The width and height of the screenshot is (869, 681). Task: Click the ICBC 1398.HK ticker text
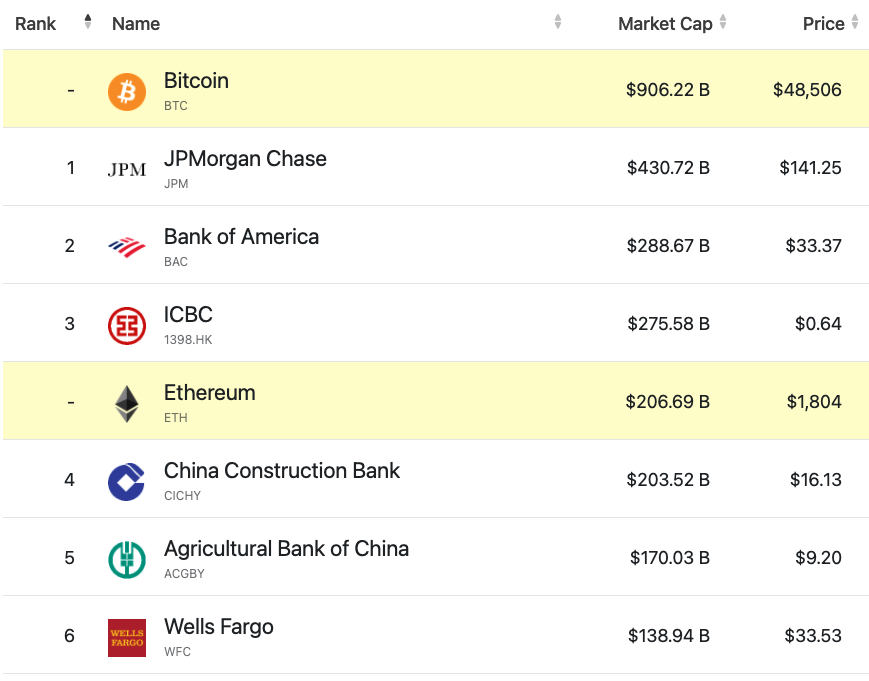pyautogui.click(x=188, y=340)
